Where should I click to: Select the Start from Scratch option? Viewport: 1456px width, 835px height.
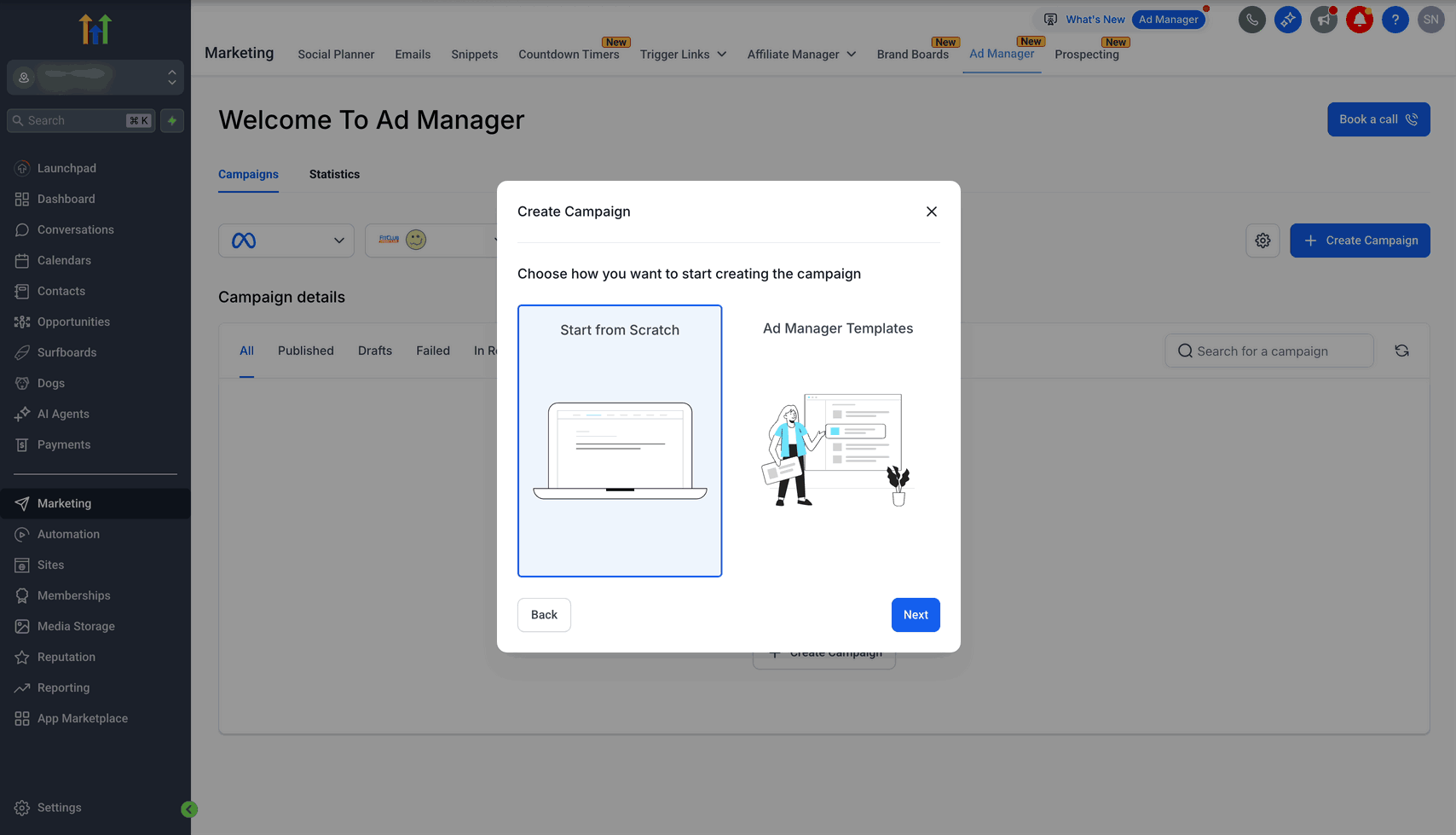coord(620,440)
